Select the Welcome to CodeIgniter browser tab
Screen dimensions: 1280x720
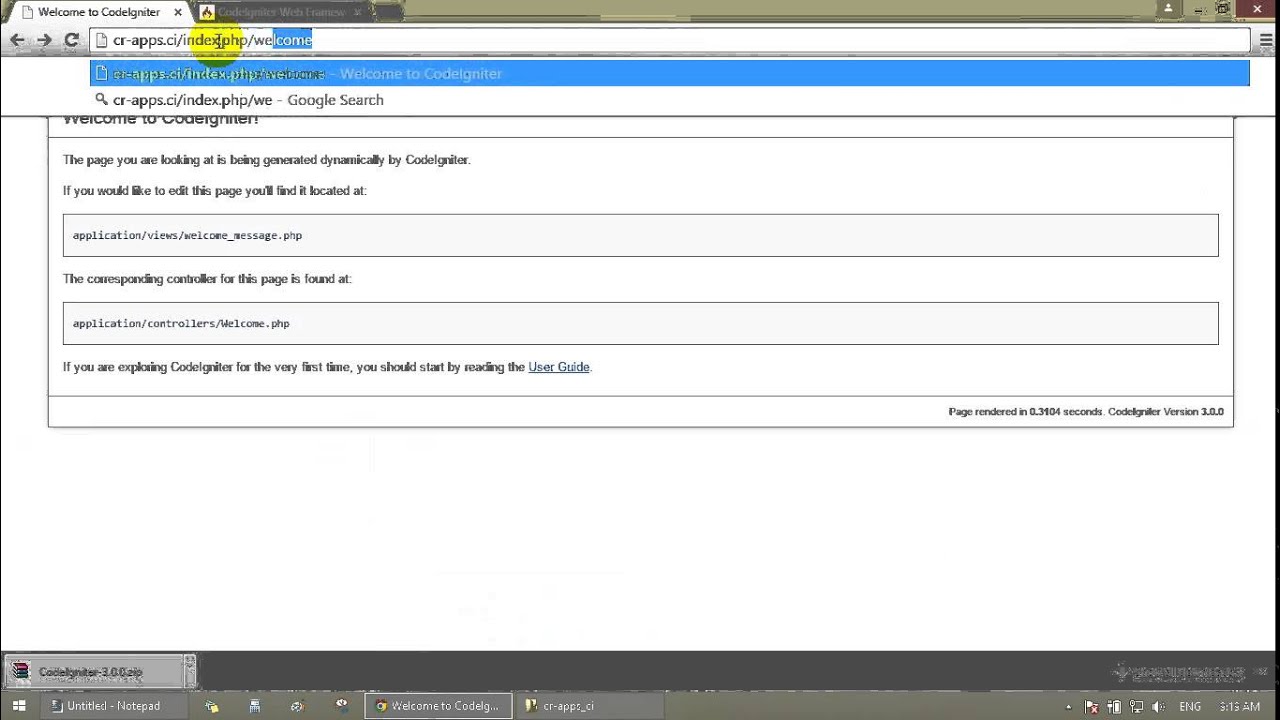pyautogui.click(x=98, y=12)
